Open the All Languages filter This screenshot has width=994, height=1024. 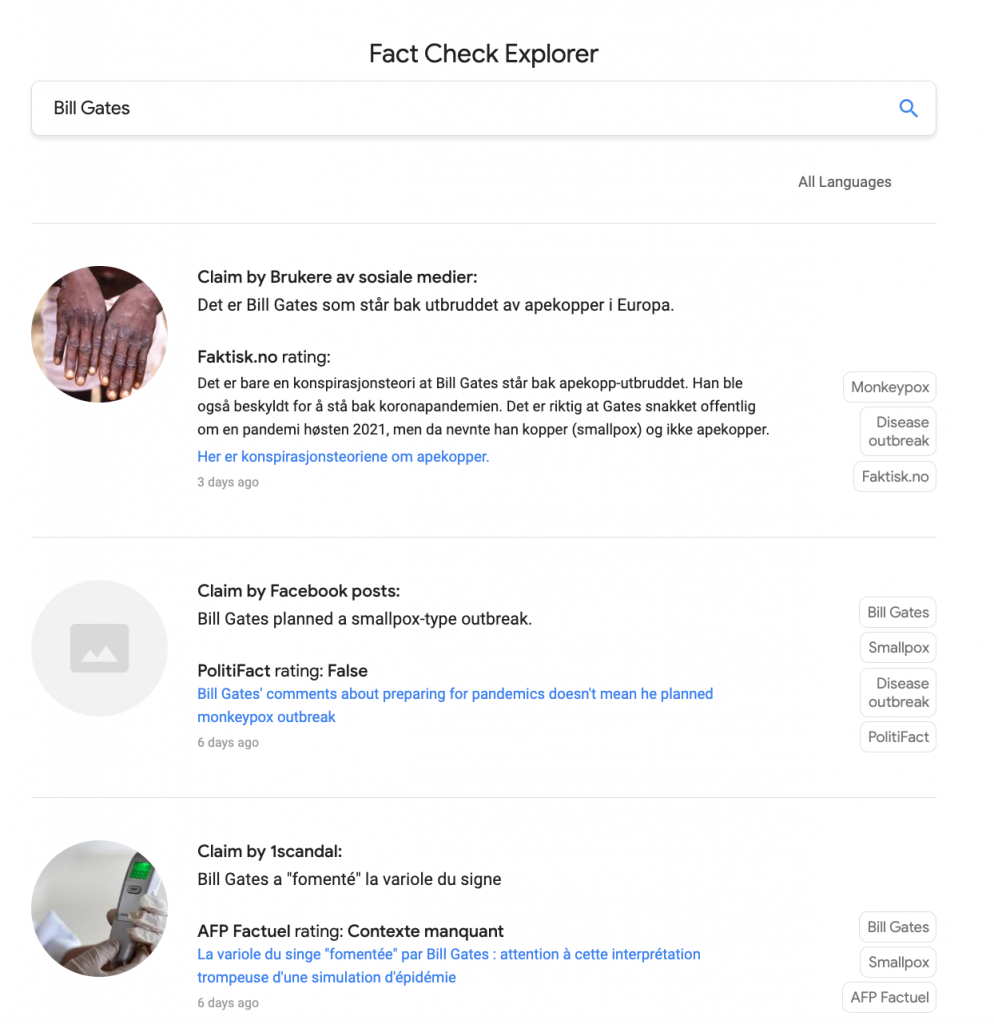click(x=844, y=182)
